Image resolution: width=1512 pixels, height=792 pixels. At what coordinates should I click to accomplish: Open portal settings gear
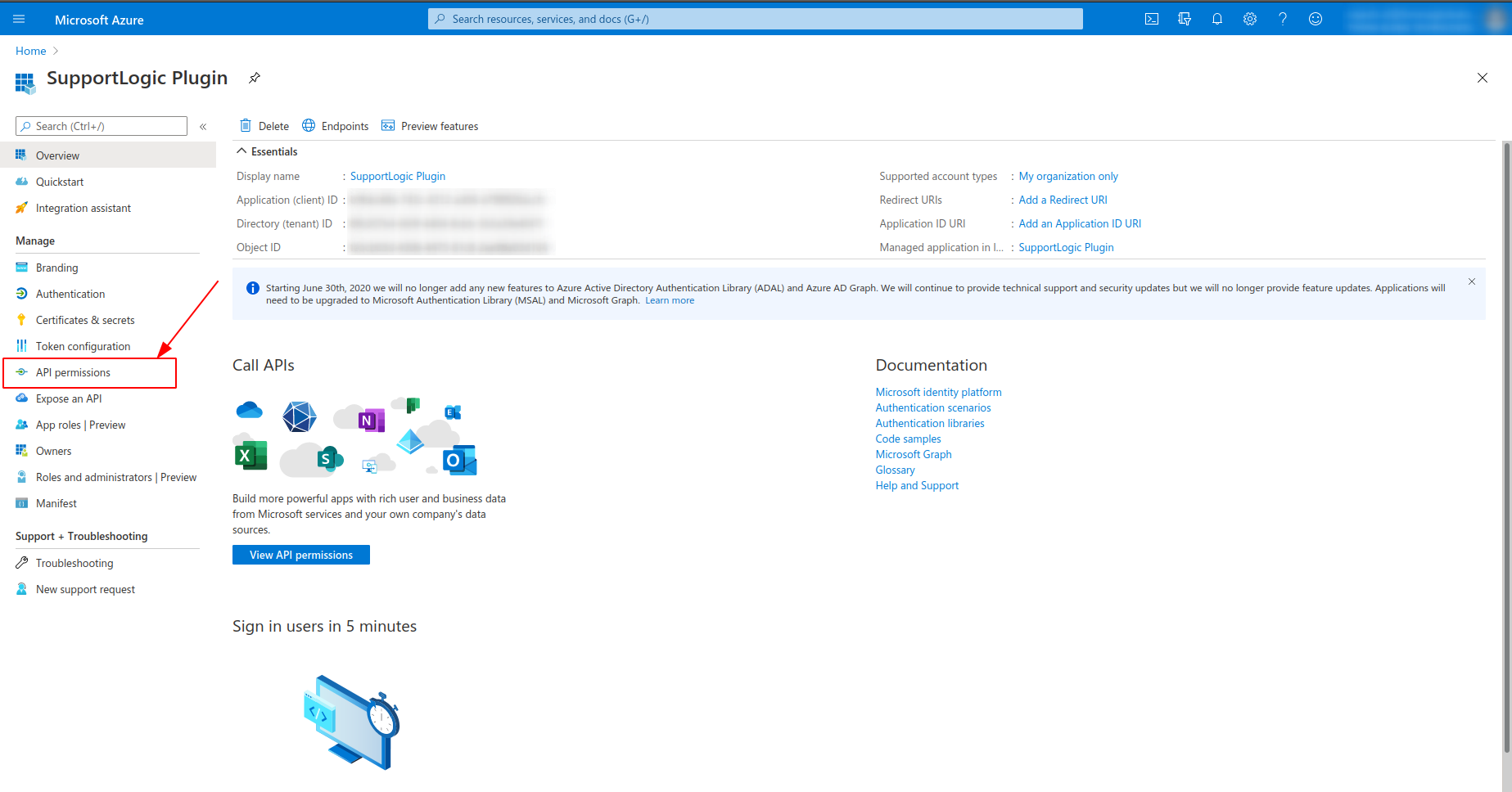(1250, 19)
